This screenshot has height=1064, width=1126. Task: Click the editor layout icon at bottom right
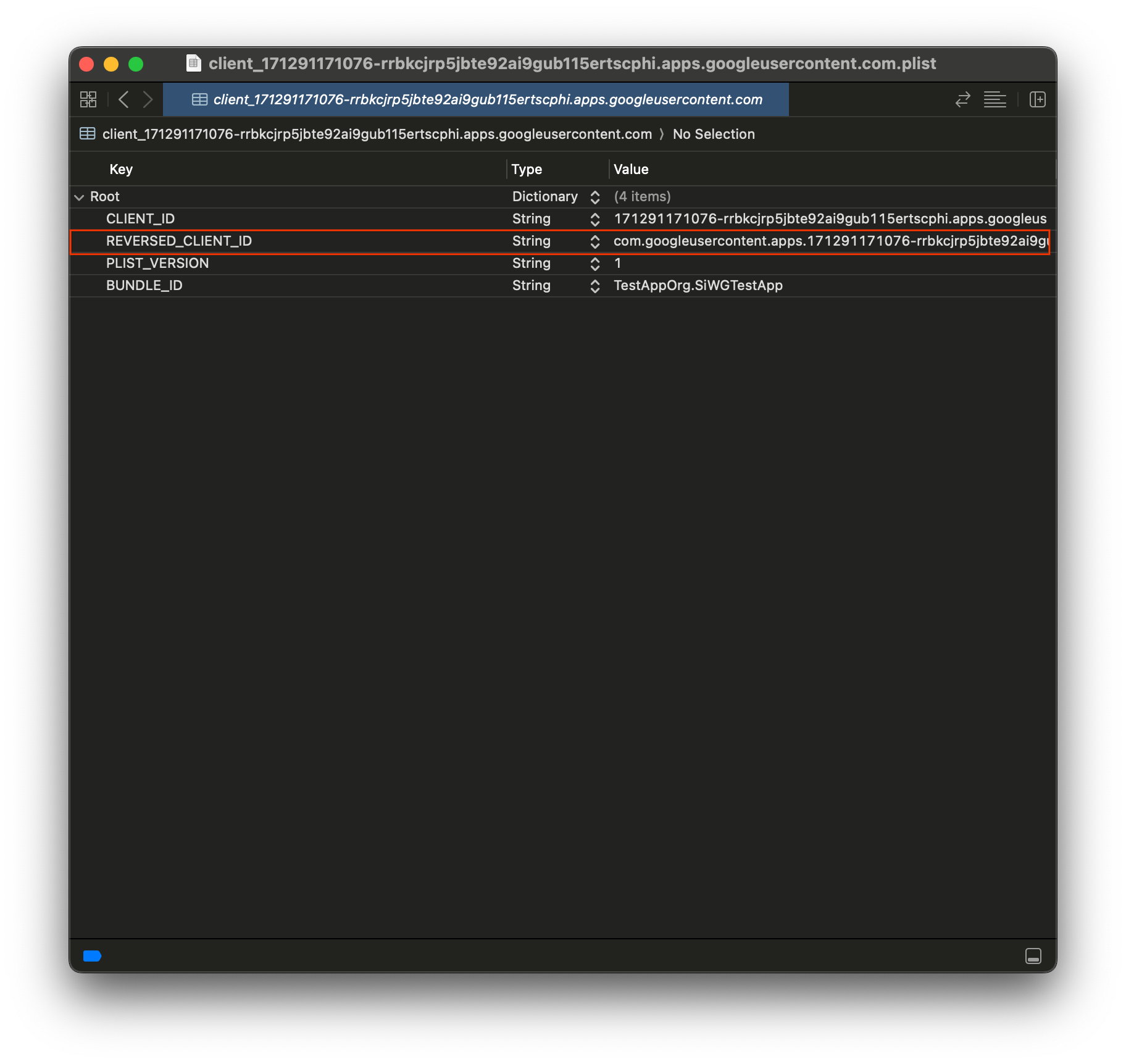click(x=1033, y=955)
